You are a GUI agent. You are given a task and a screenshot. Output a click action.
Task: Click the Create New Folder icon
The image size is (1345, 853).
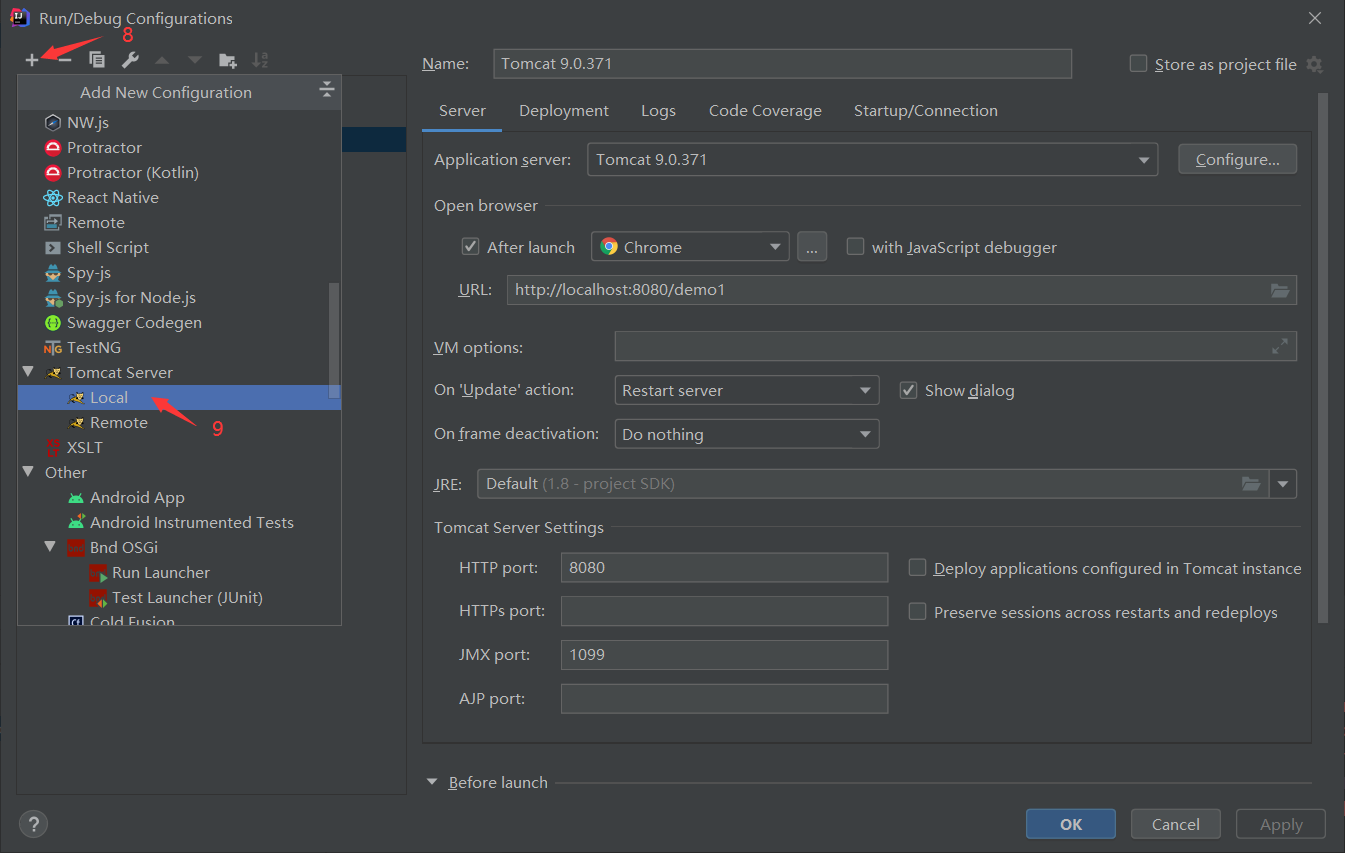(x=228, y=60)
